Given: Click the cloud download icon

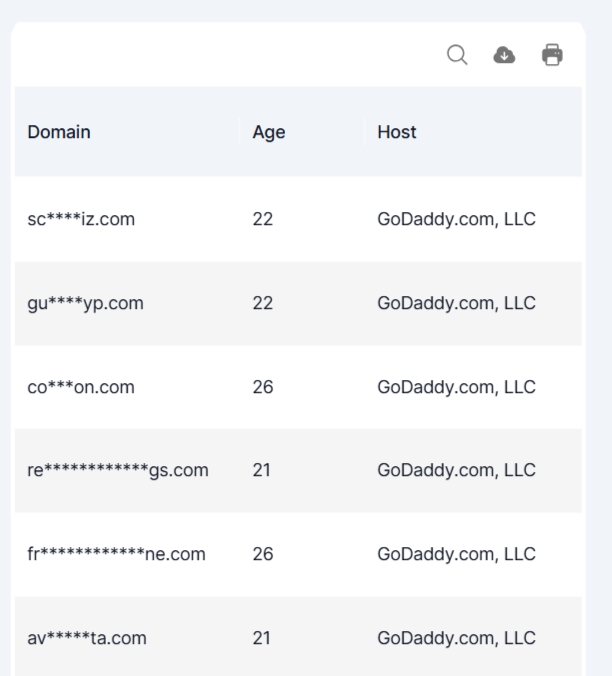Looking at the screenshot, I should pyautogui.click(x=505, y=55).
